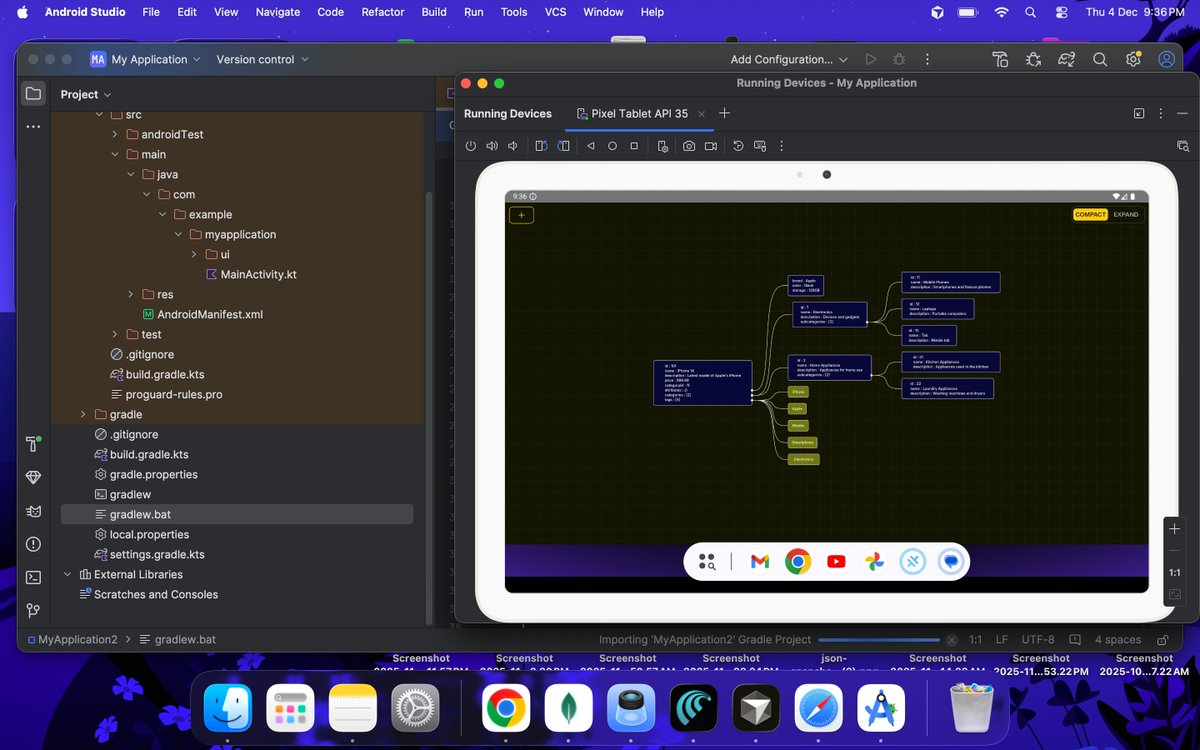
Task: Click the emulator power button icon
Action: (x=471, y=146)
